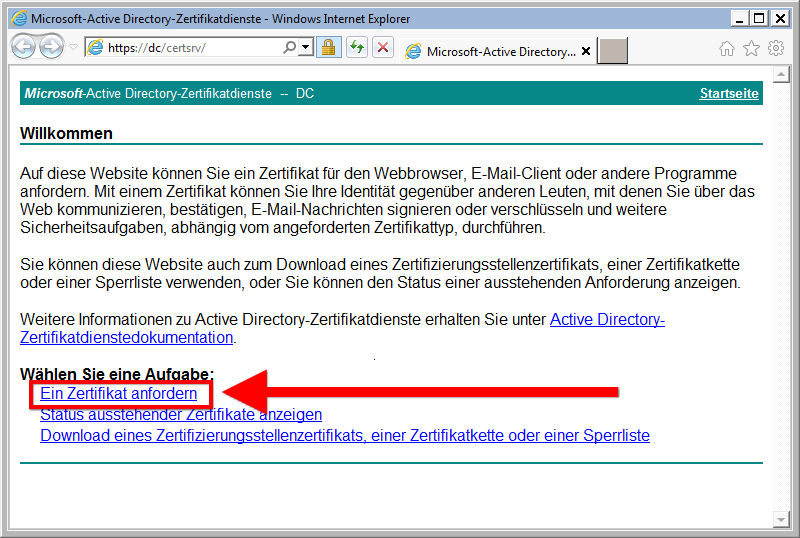The image size is (800, 538).
Task: Expand the recent pages dropdown beside Forward
Action: (x=73, y=48)
